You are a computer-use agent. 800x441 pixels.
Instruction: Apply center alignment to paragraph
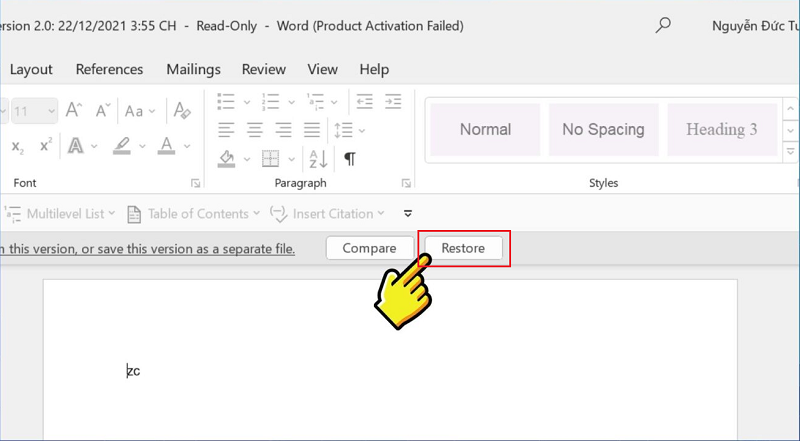255,129
